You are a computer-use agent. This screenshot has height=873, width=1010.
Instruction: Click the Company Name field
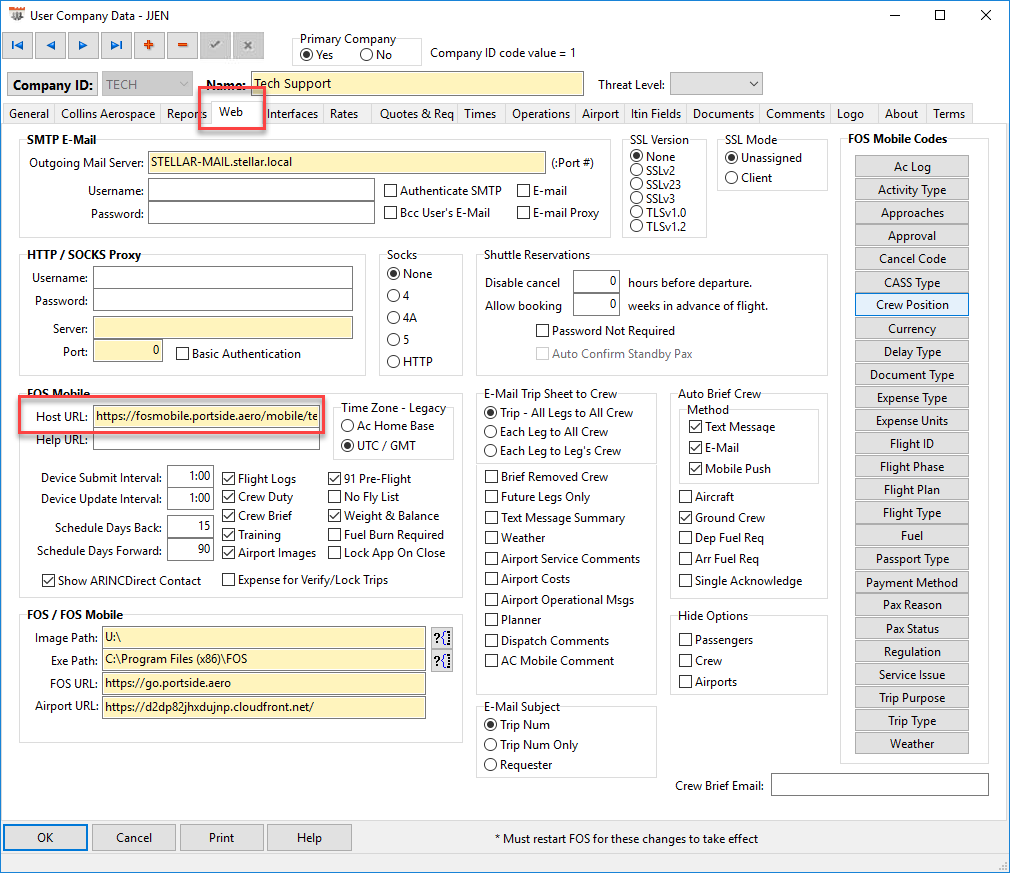point(417,84)
